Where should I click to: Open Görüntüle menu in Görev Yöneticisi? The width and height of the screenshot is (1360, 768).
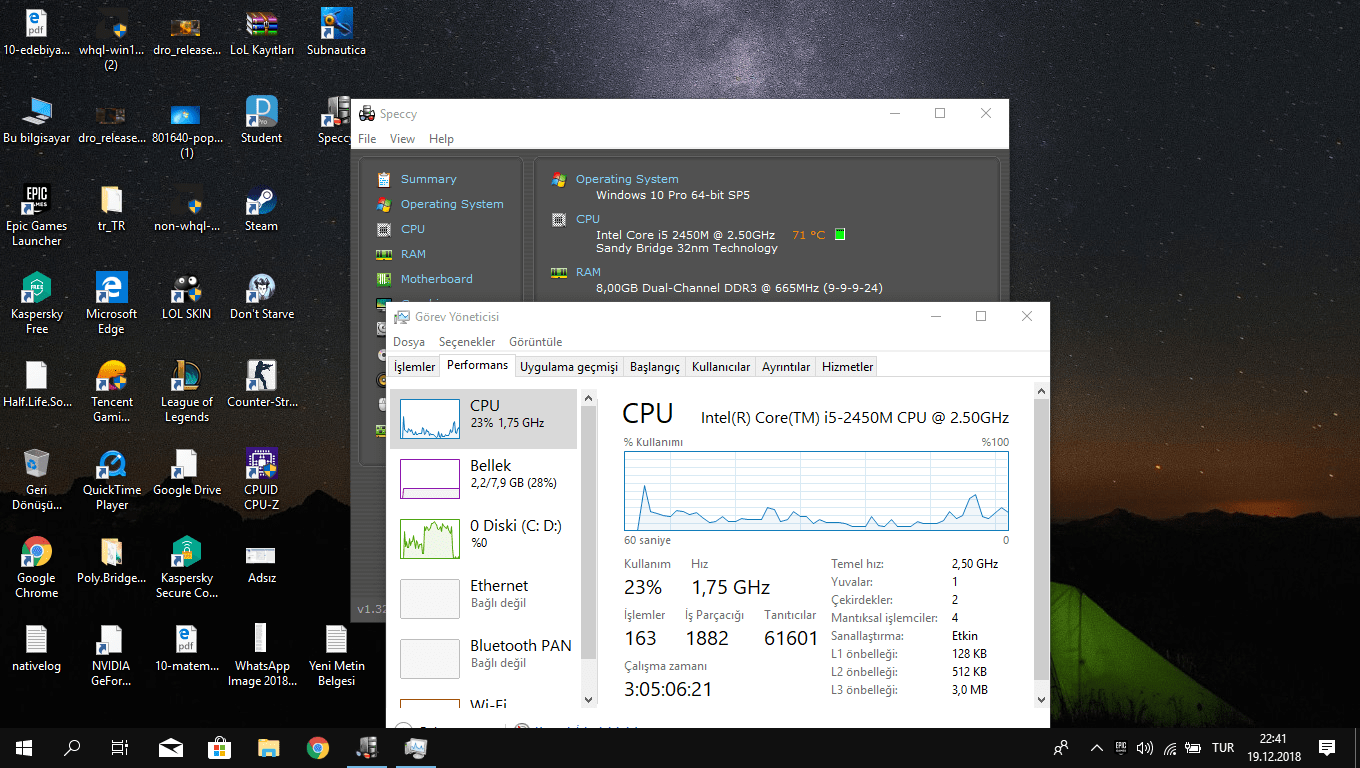536,342
